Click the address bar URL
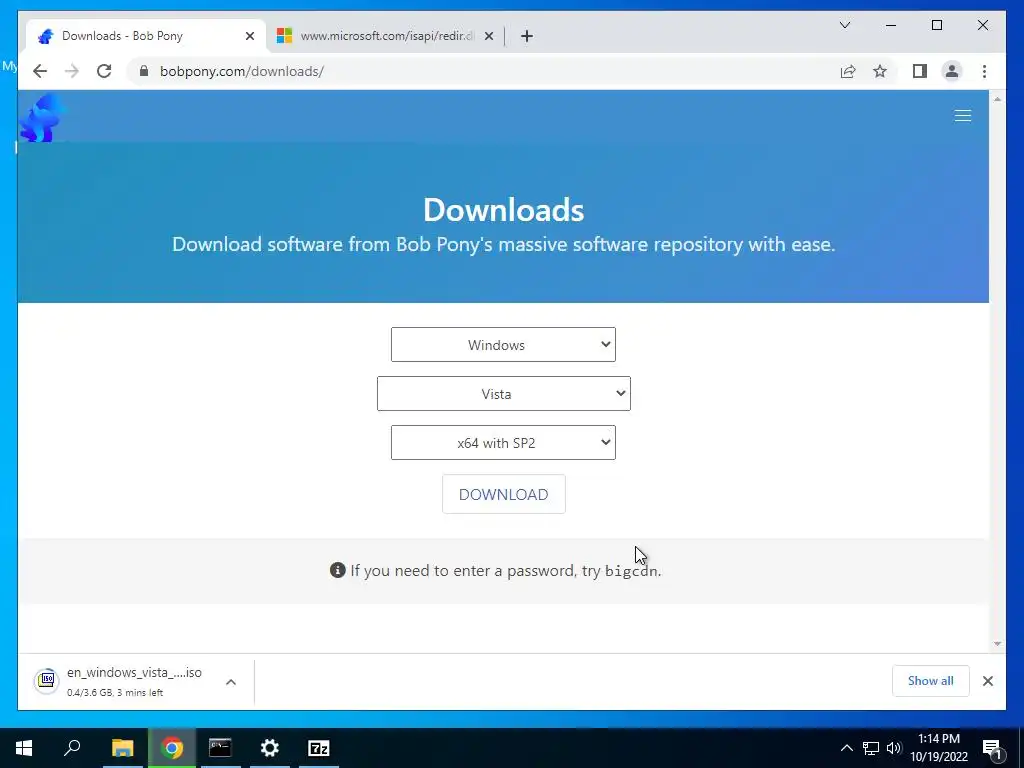The image size is (1024, 768). 242,71
